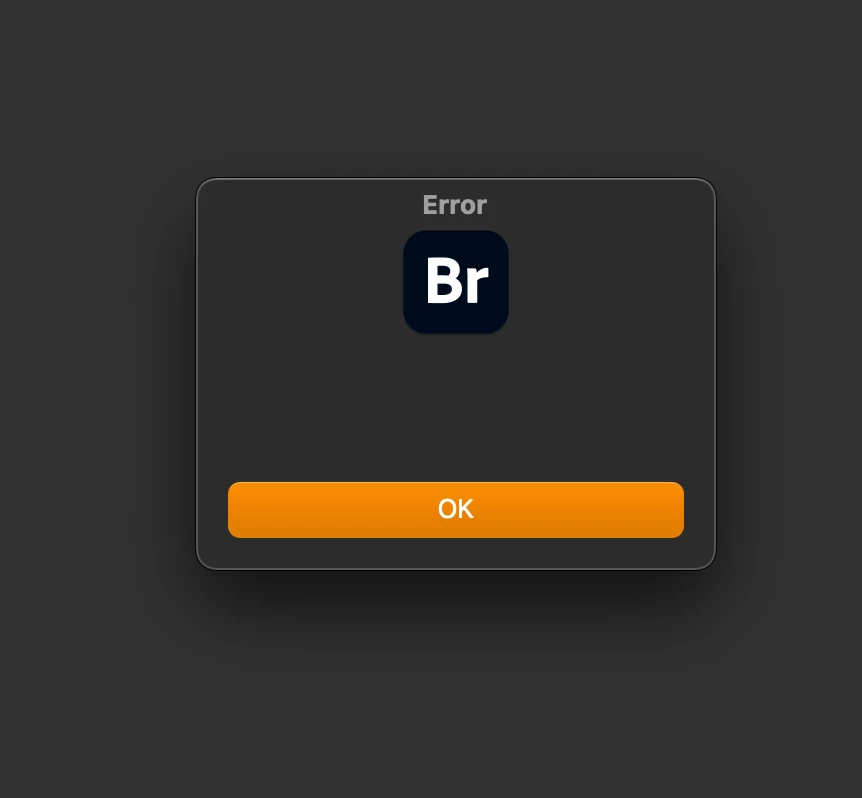Click the Adobe Bridge Br icon
This screenshot has width=862, height=798.
456,281
